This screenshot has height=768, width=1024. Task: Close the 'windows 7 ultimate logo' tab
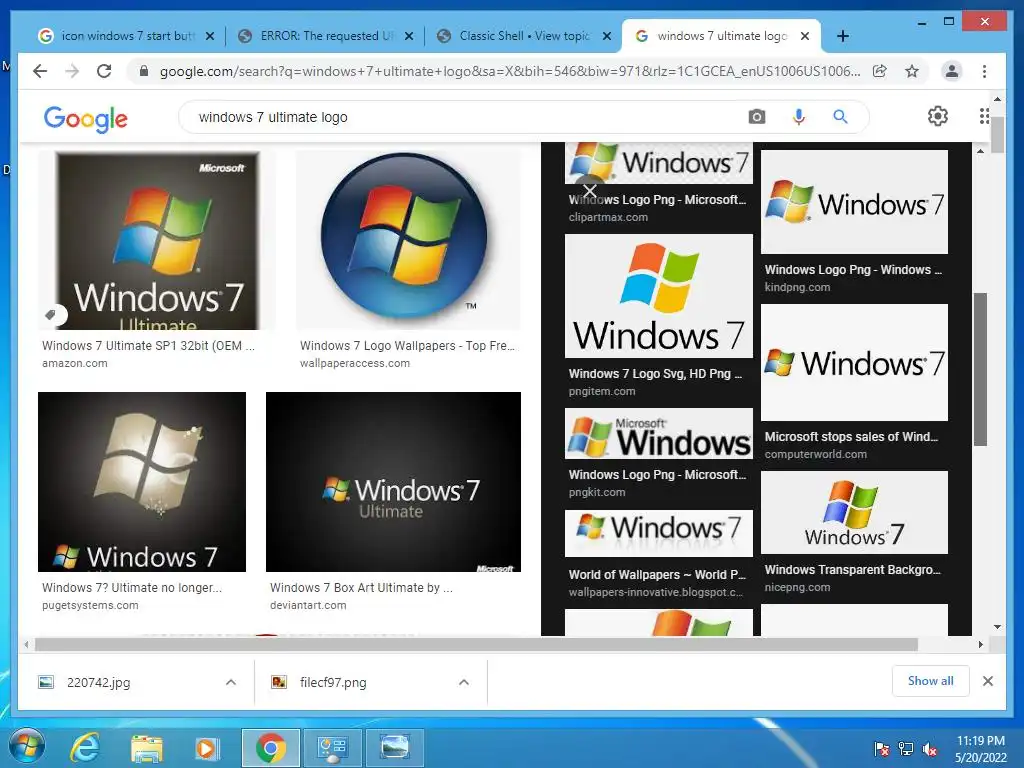coord(805,36)
